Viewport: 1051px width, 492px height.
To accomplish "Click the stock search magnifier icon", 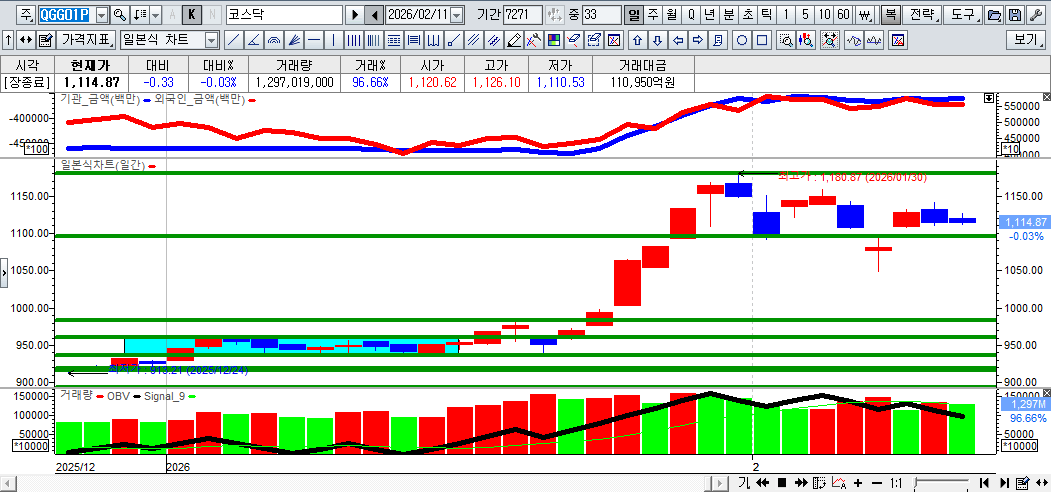I will click(x=120, y=15).
